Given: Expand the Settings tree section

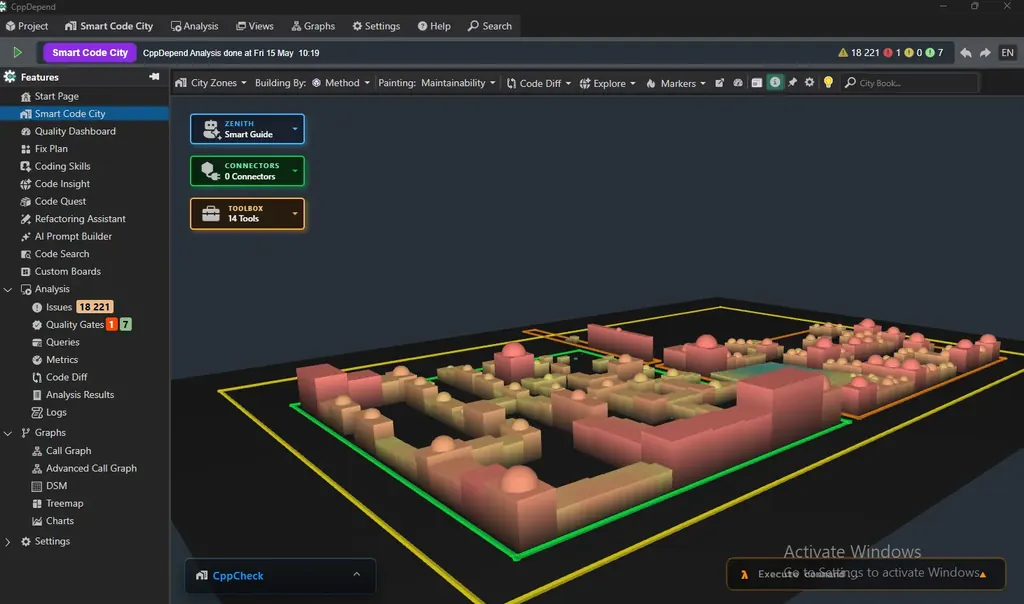Looking at the screenshot, I should (8, 541).
